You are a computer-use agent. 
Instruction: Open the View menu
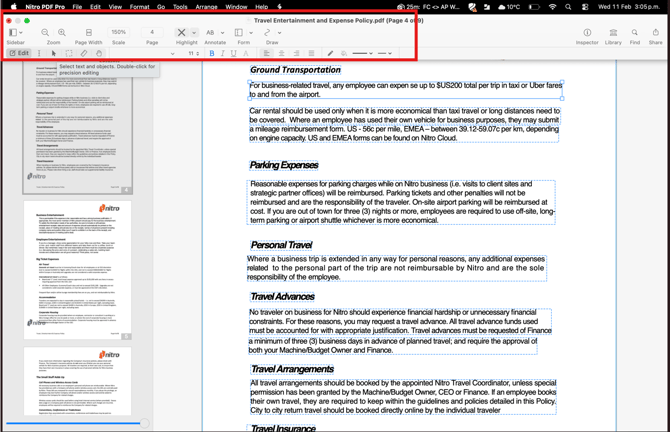115,7
